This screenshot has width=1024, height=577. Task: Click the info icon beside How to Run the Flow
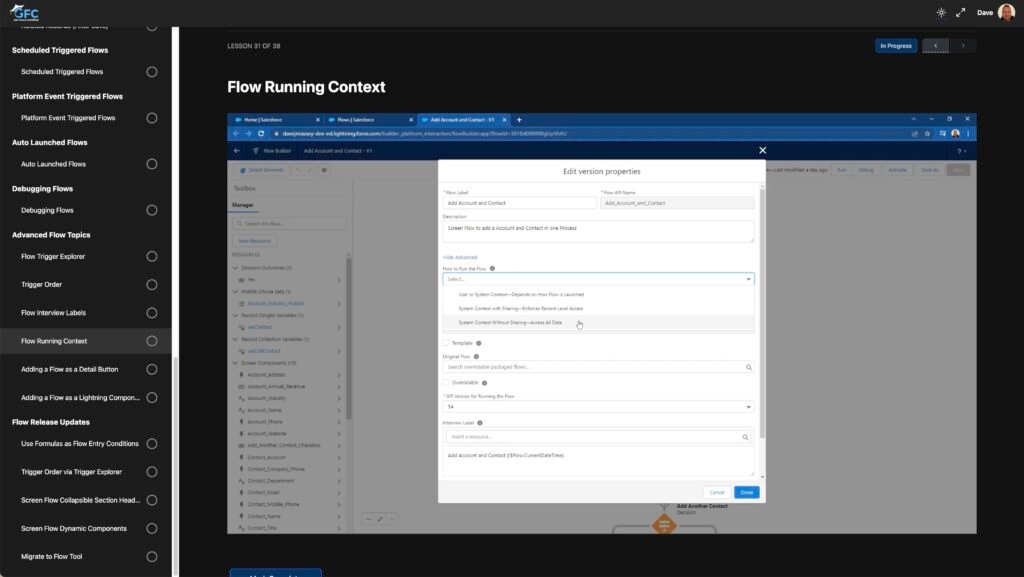point(492,268)
